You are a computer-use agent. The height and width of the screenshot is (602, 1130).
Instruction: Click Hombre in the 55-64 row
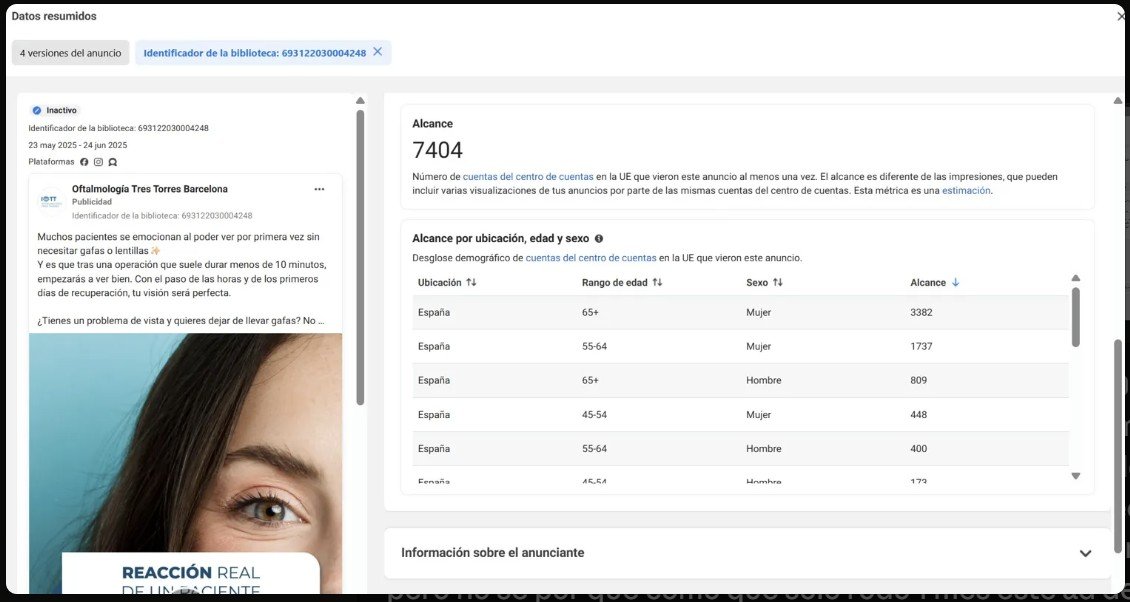(764, 448)
